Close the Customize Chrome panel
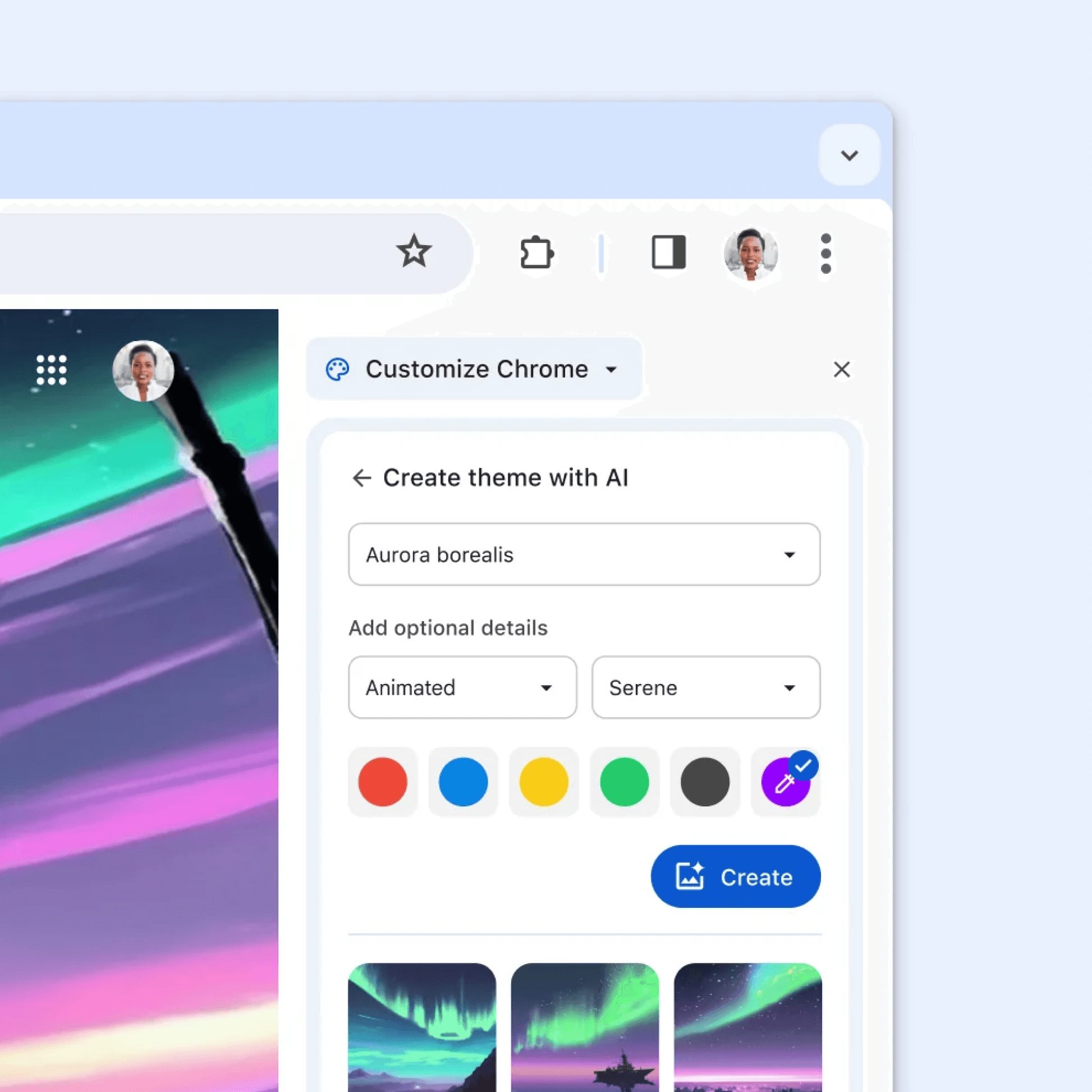The width and height of the screenshot is (1092, 1092). click(x=843, y=368)
